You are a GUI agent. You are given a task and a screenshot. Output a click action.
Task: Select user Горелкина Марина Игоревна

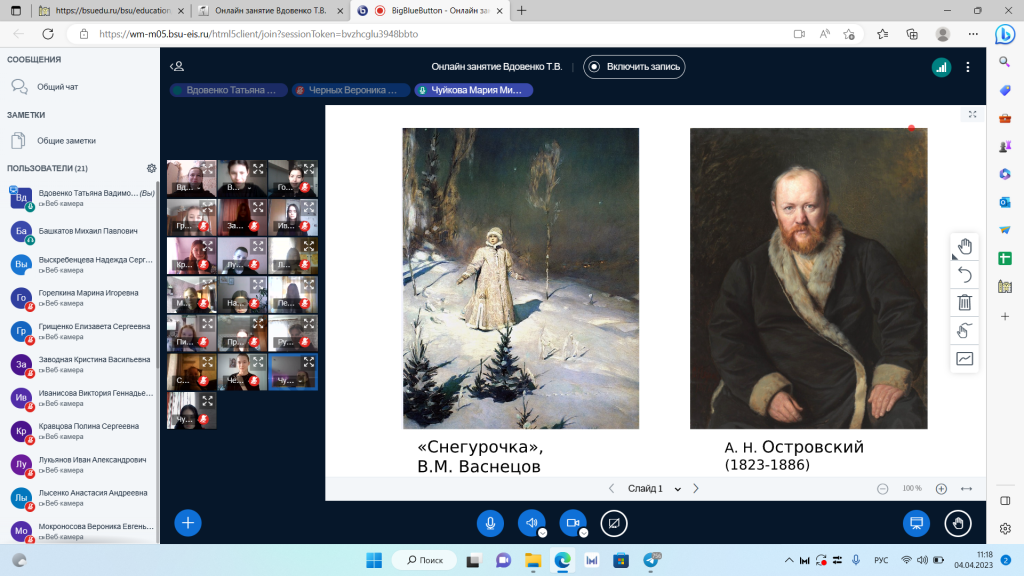tap(81, 298)
